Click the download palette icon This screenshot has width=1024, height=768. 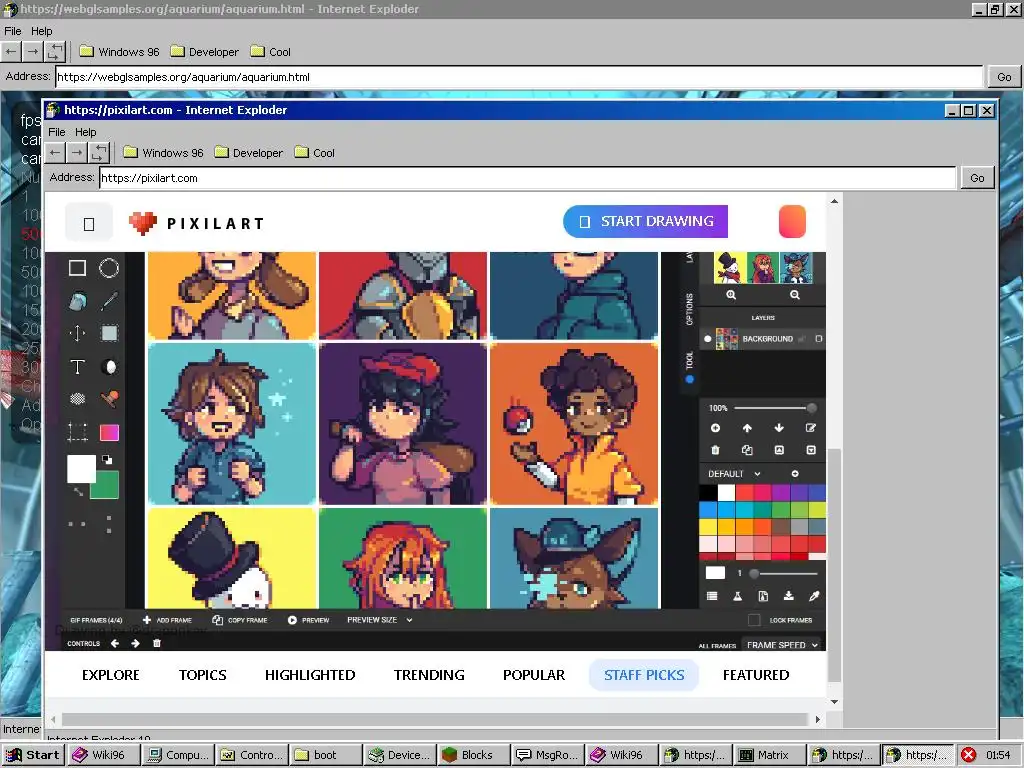point(789,596)
